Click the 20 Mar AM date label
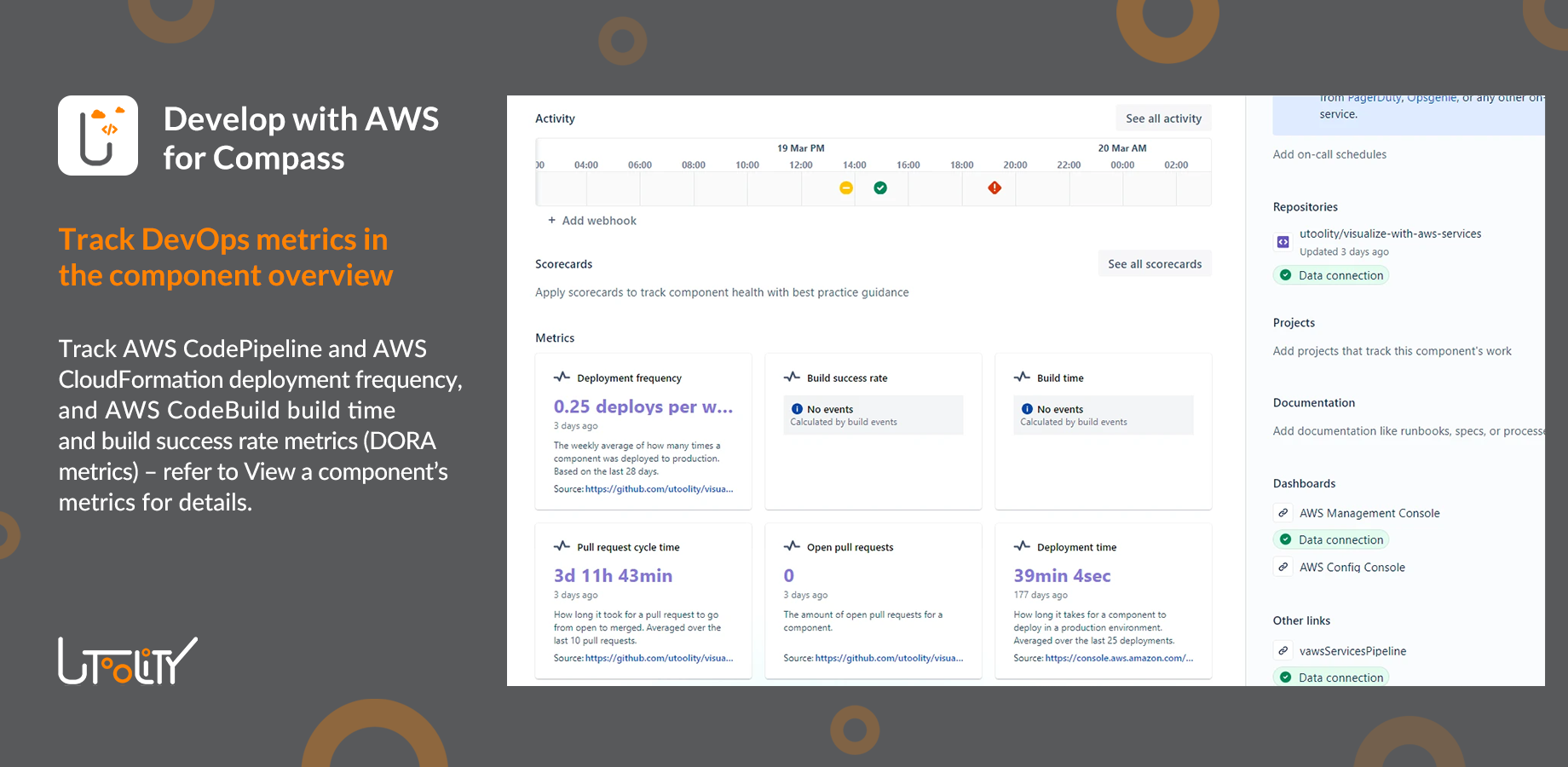 (1121, 148)
